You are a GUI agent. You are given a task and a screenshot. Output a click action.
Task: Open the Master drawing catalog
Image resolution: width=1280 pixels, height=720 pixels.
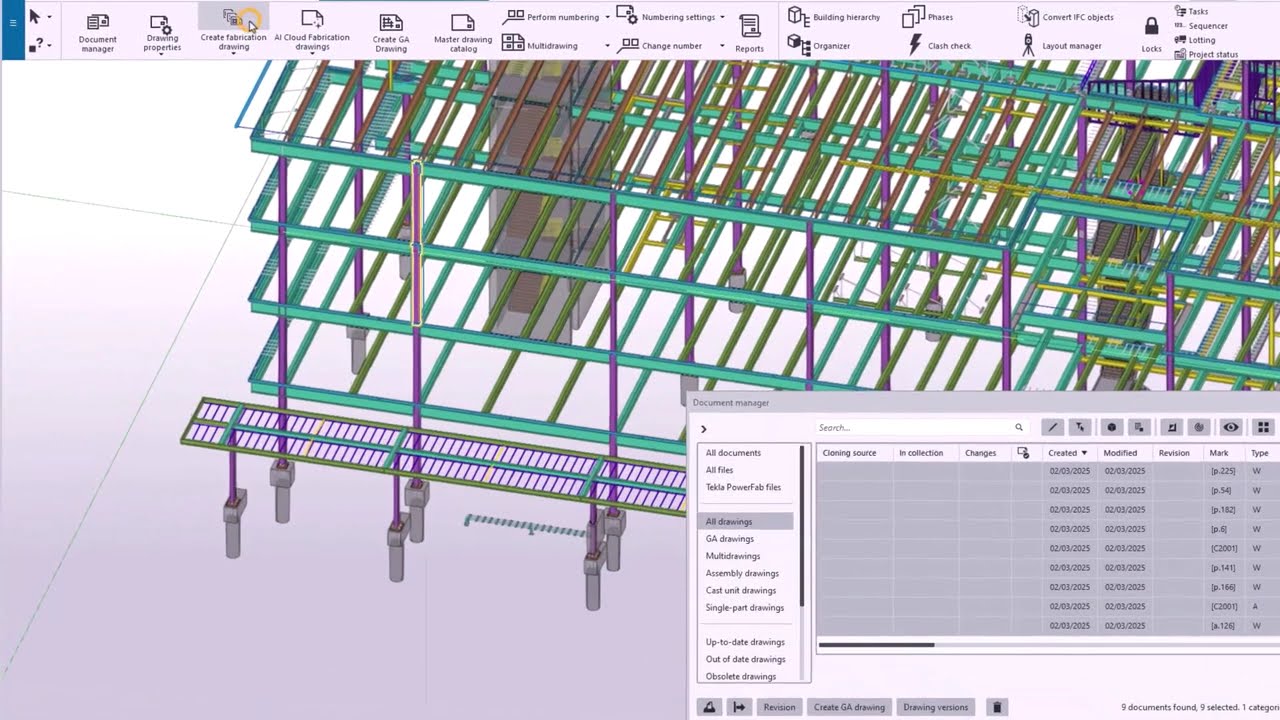(x=463, y=32)
